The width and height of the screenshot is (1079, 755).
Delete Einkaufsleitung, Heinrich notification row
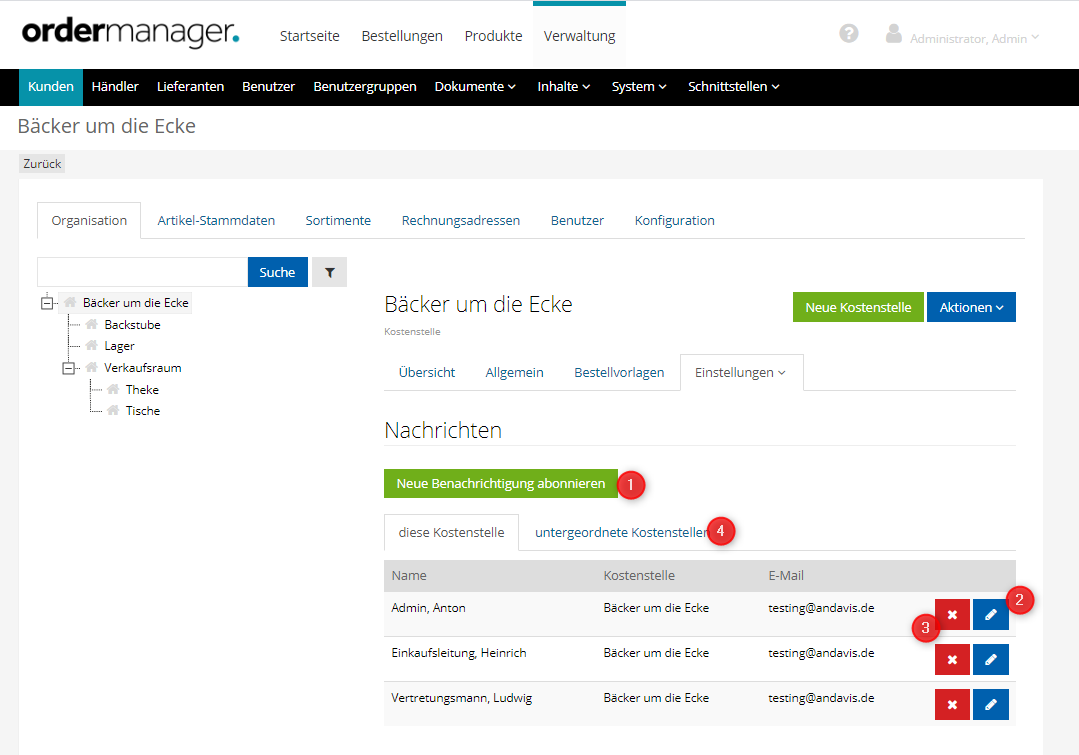952,659
